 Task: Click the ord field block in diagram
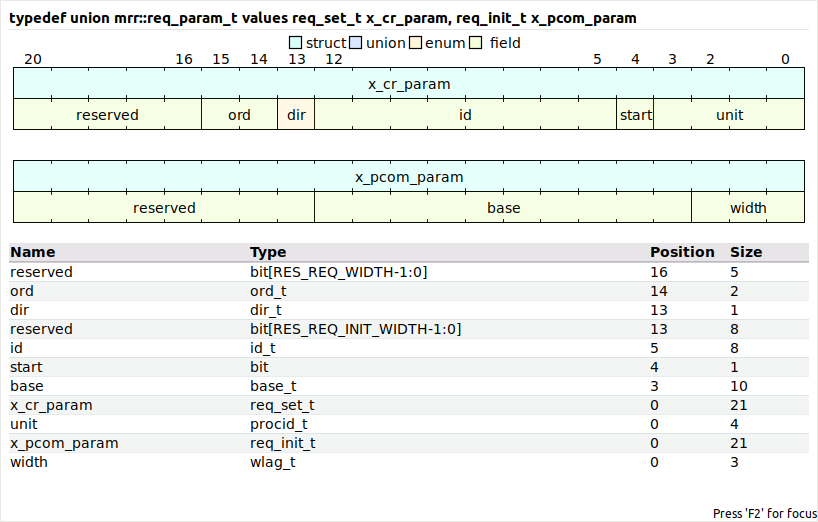coord(240,115)
